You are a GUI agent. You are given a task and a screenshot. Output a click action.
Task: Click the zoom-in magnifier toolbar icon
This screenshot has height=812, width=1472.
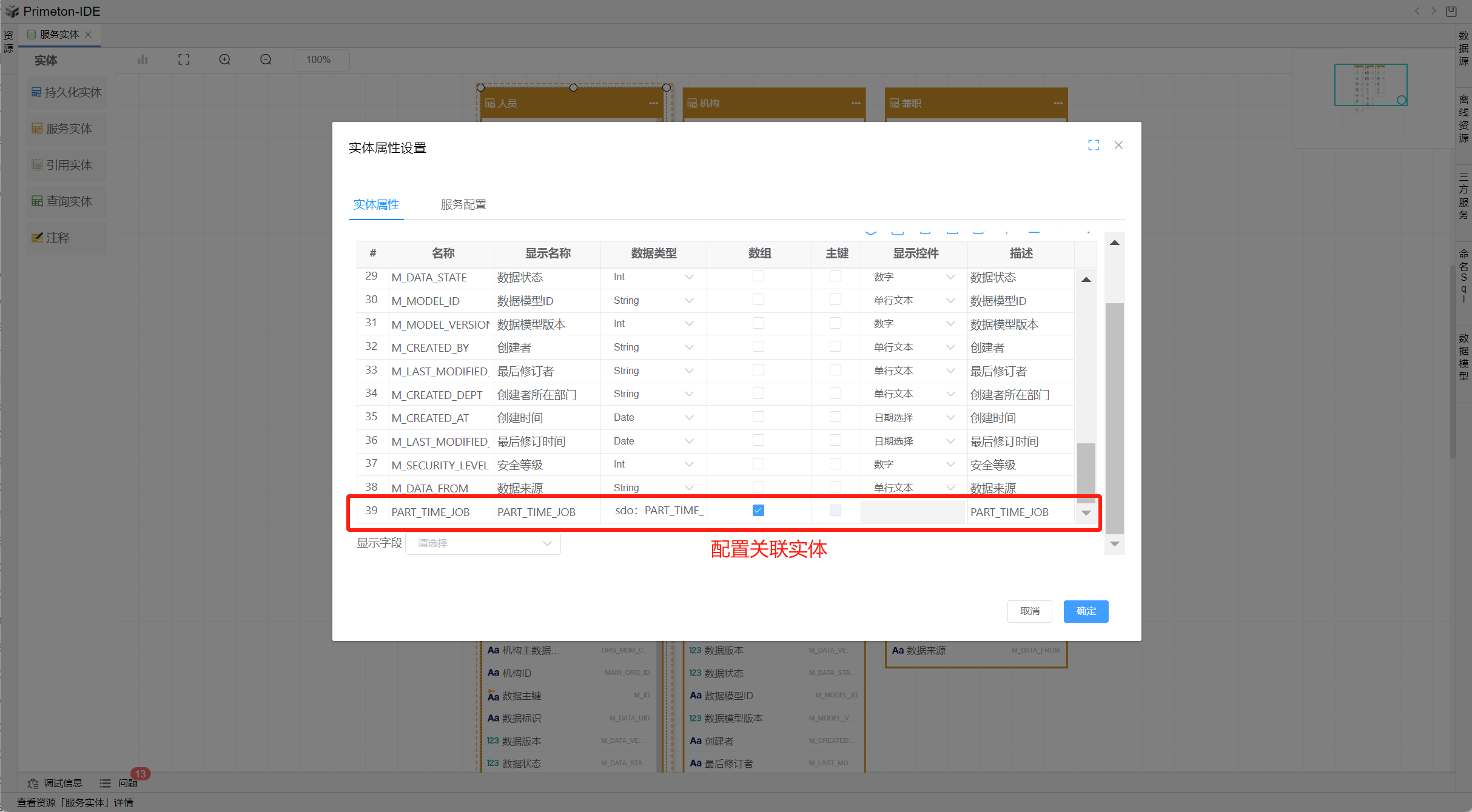[x=224, y=59]
